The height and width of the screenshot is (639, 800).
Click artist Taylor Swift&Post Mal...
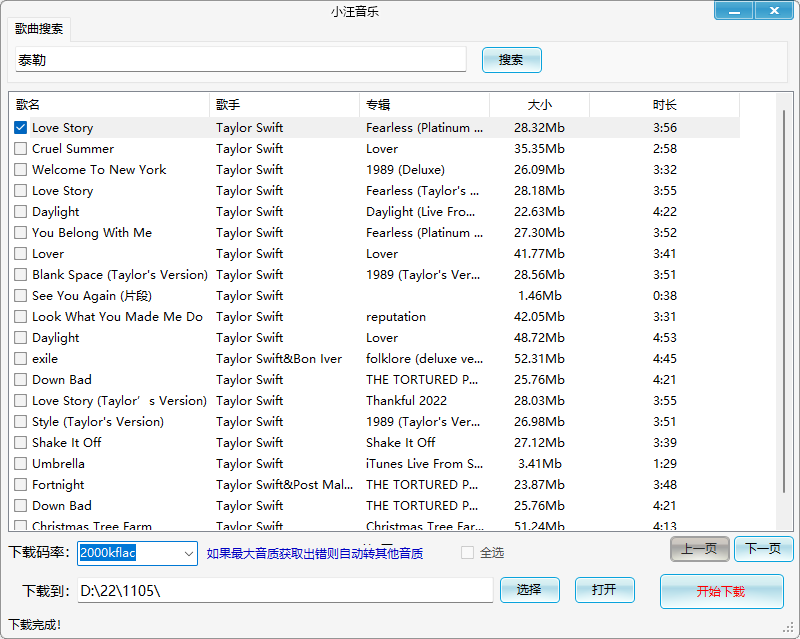pyautogui.click(x=284, y=484)
